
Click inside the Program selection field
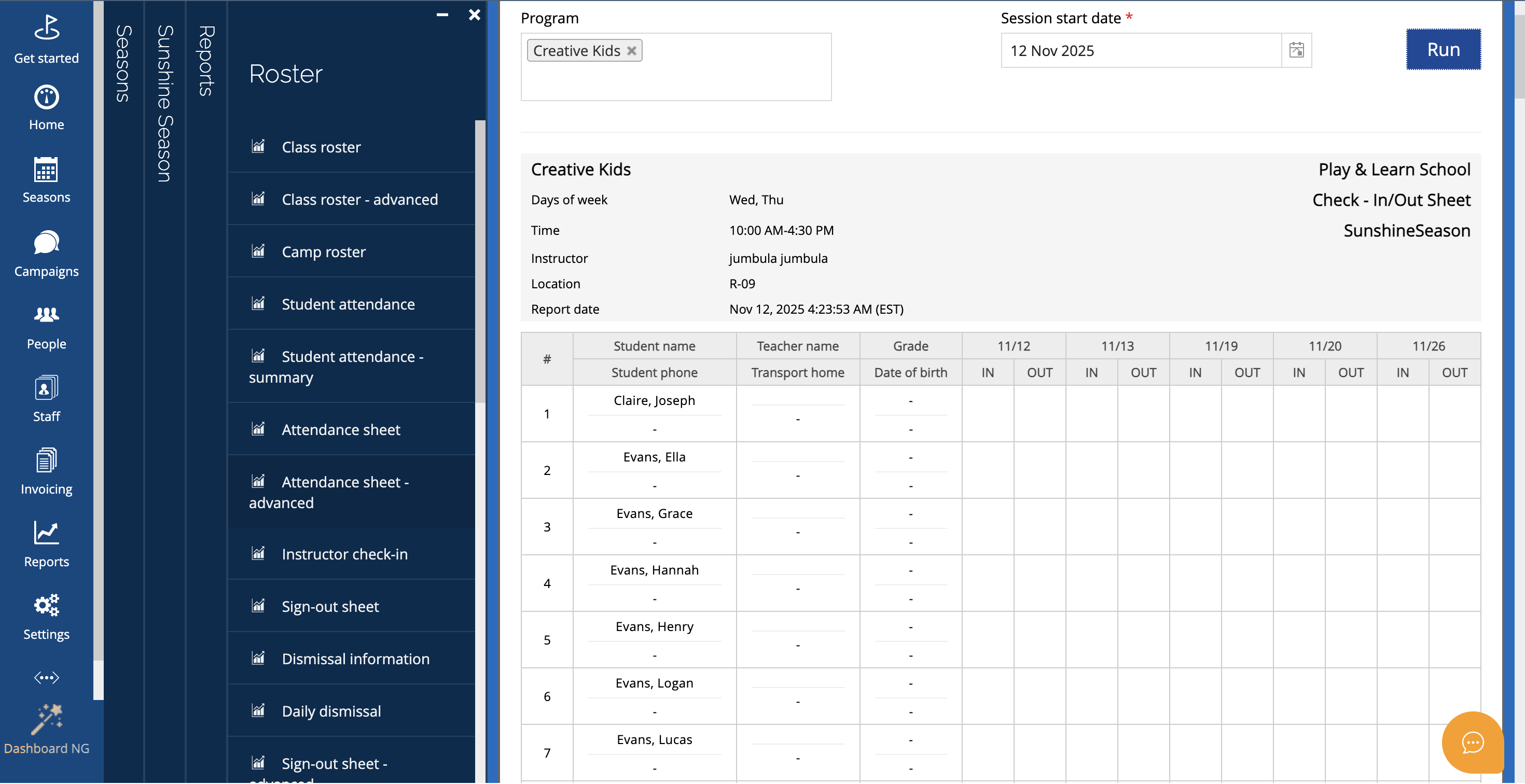tap(734, 77)
